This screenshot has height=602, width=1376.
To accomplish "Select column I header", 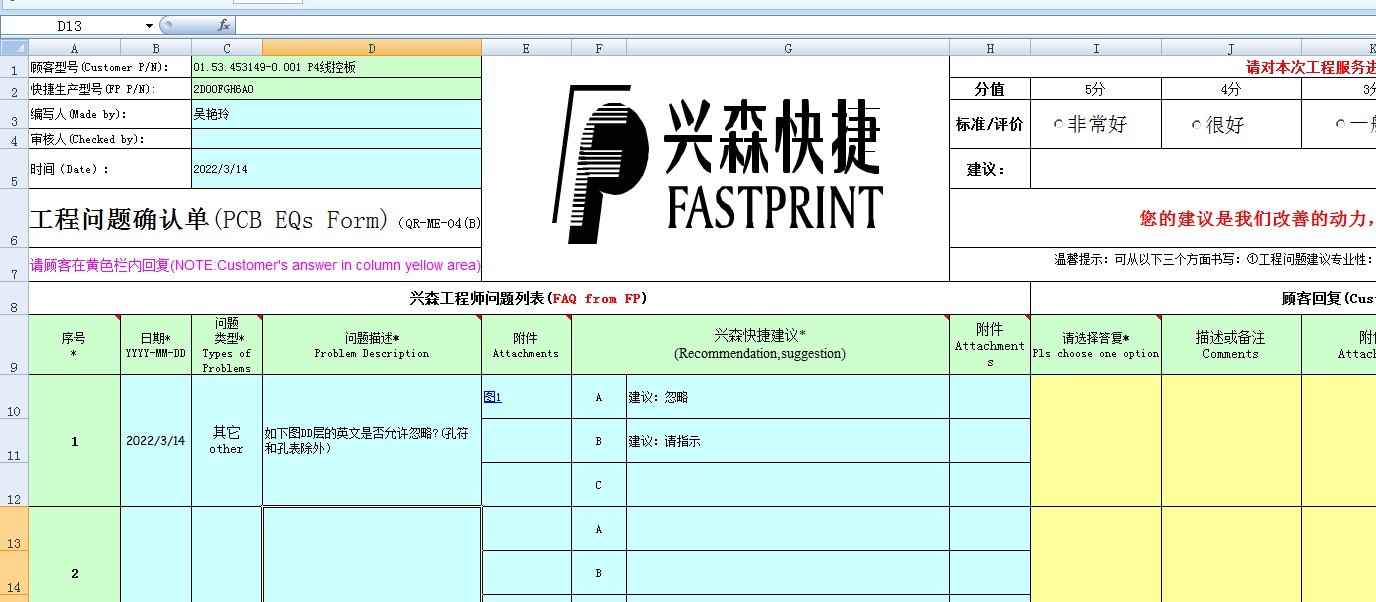I will (1096, 47).
